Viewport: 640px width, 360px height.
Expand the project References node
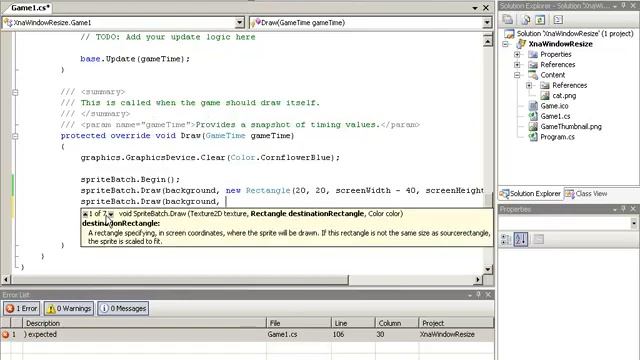(x=517, y=64)
